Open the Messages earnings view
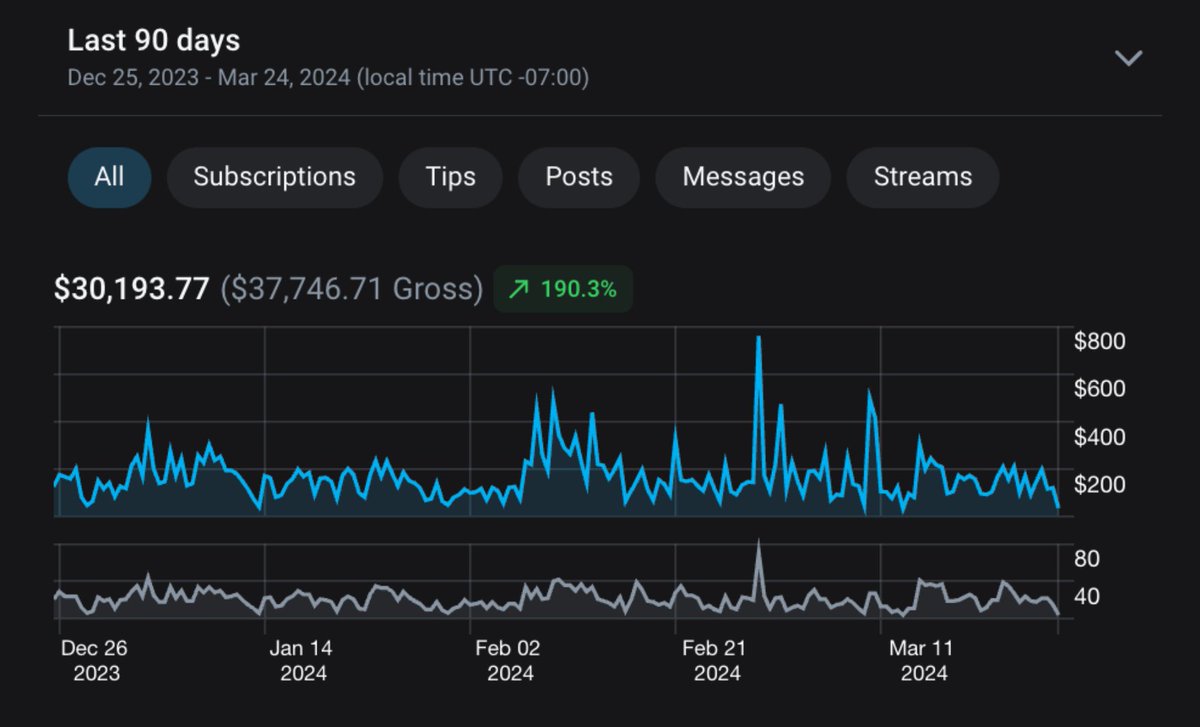Screen dimensions: 1200x727 click(x=742, y=176)
